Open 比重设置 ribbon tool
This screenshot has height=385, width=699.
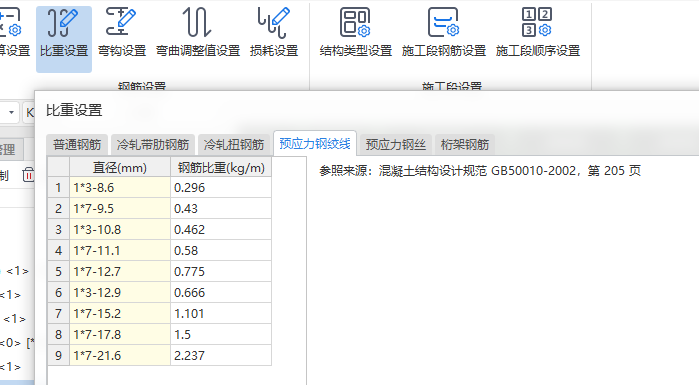pos(64,39)
